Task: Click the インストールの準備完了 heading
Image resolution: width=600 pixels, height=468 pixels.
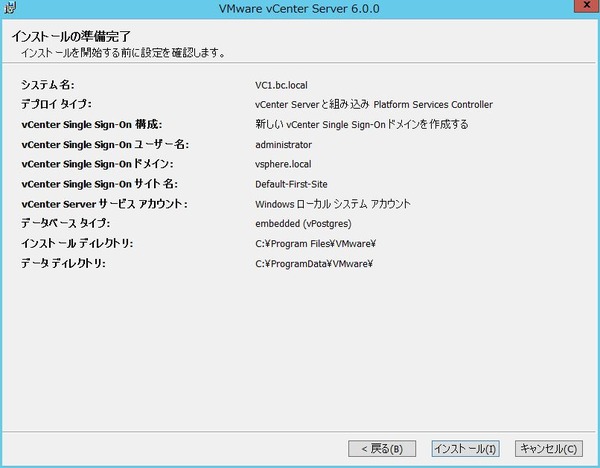Action: [71, 37]
